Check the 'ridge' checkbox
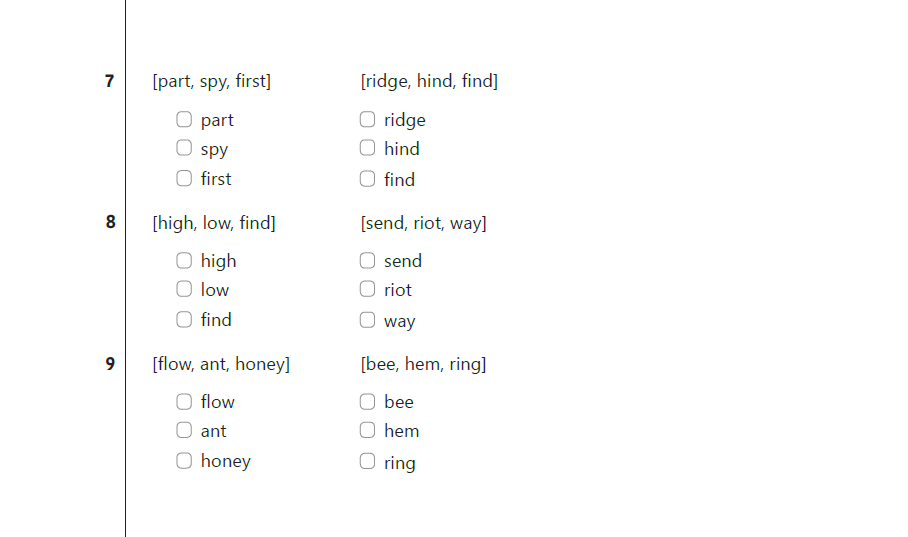This screenshot has width=908, height=537. pyautogui.click(x=367, y=120)
